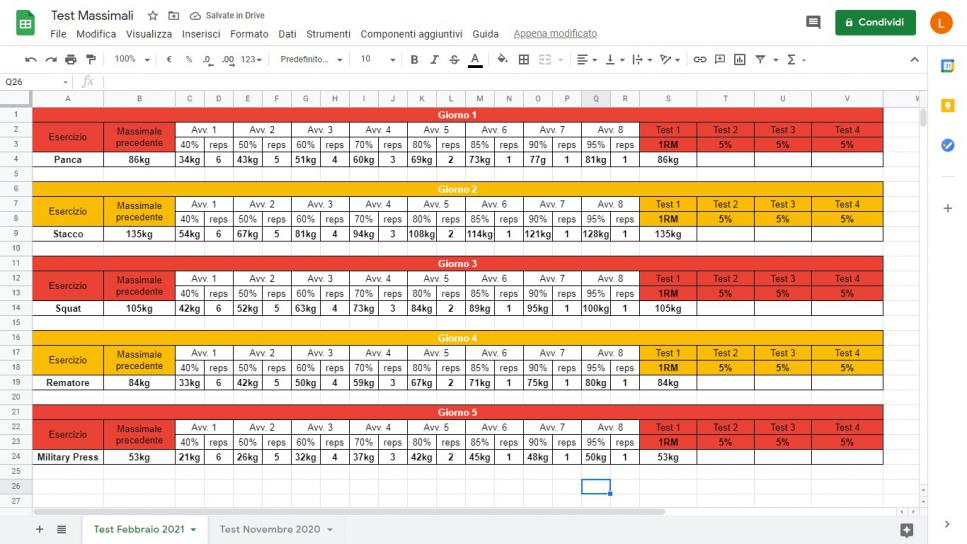Image resolution: width=967 pixels, height=544 pixels.
Task: Click the Q26 name box field
Action: click(35, 82)
